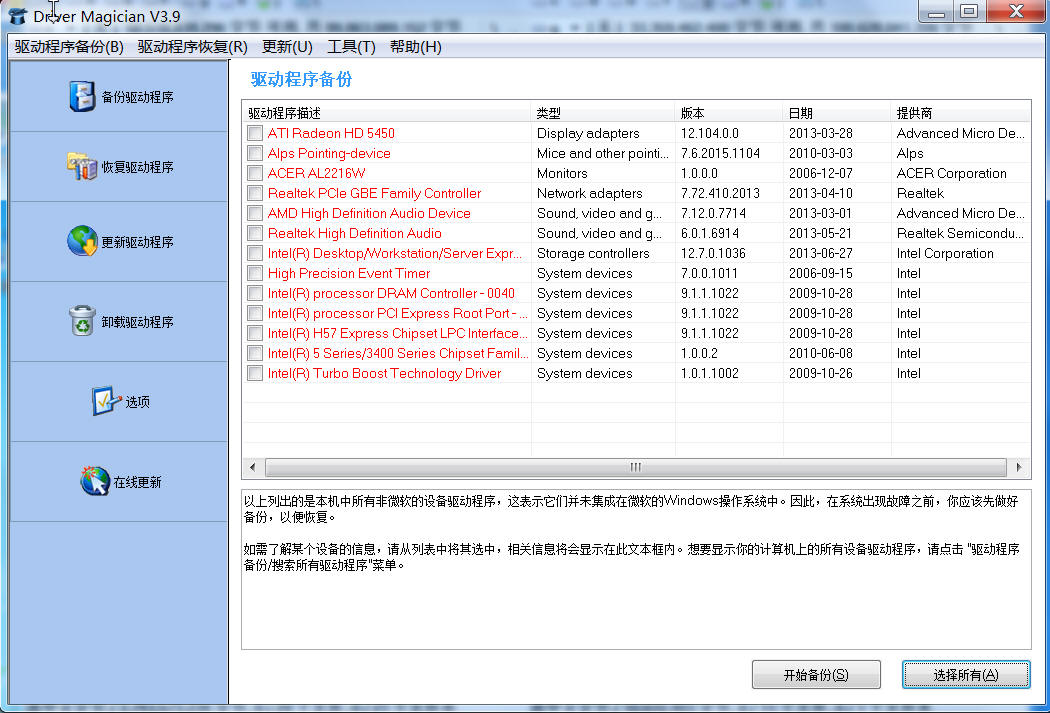Sort by 提供商 column header

961,112
